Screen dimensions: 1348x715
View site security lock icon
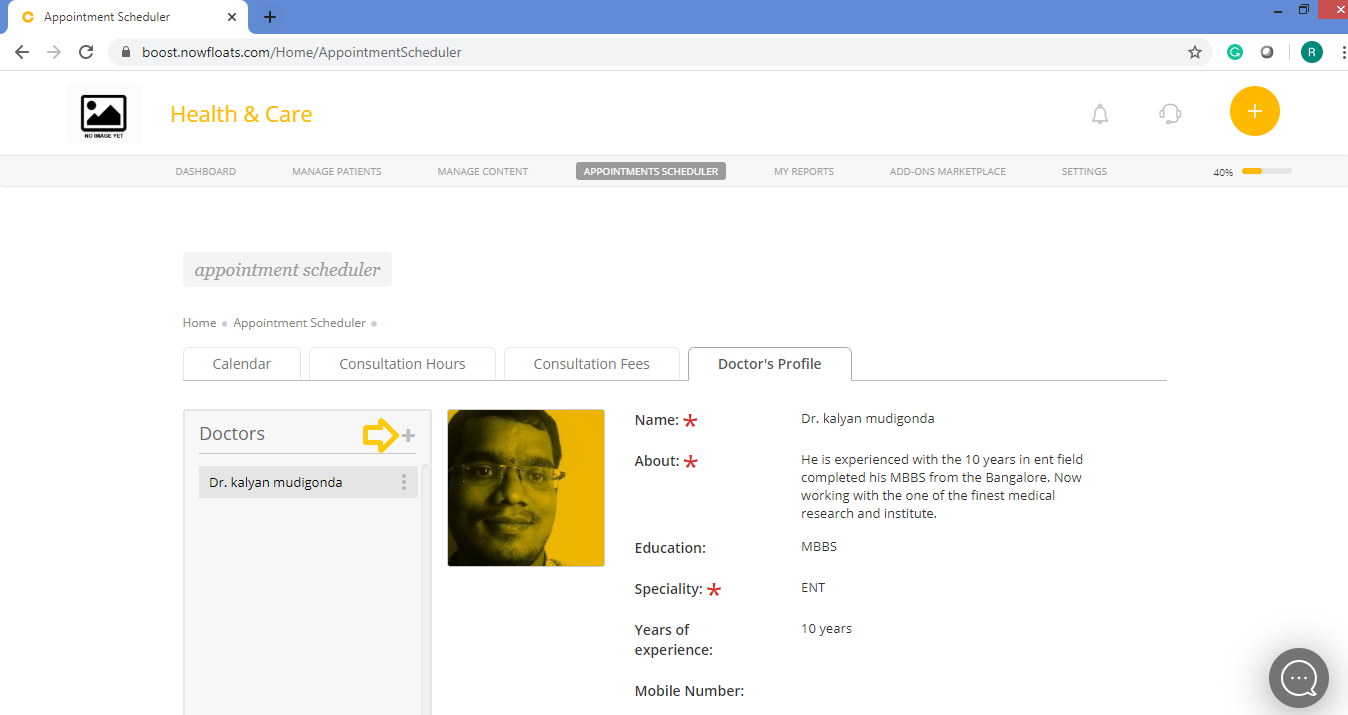tap(126, 52)
